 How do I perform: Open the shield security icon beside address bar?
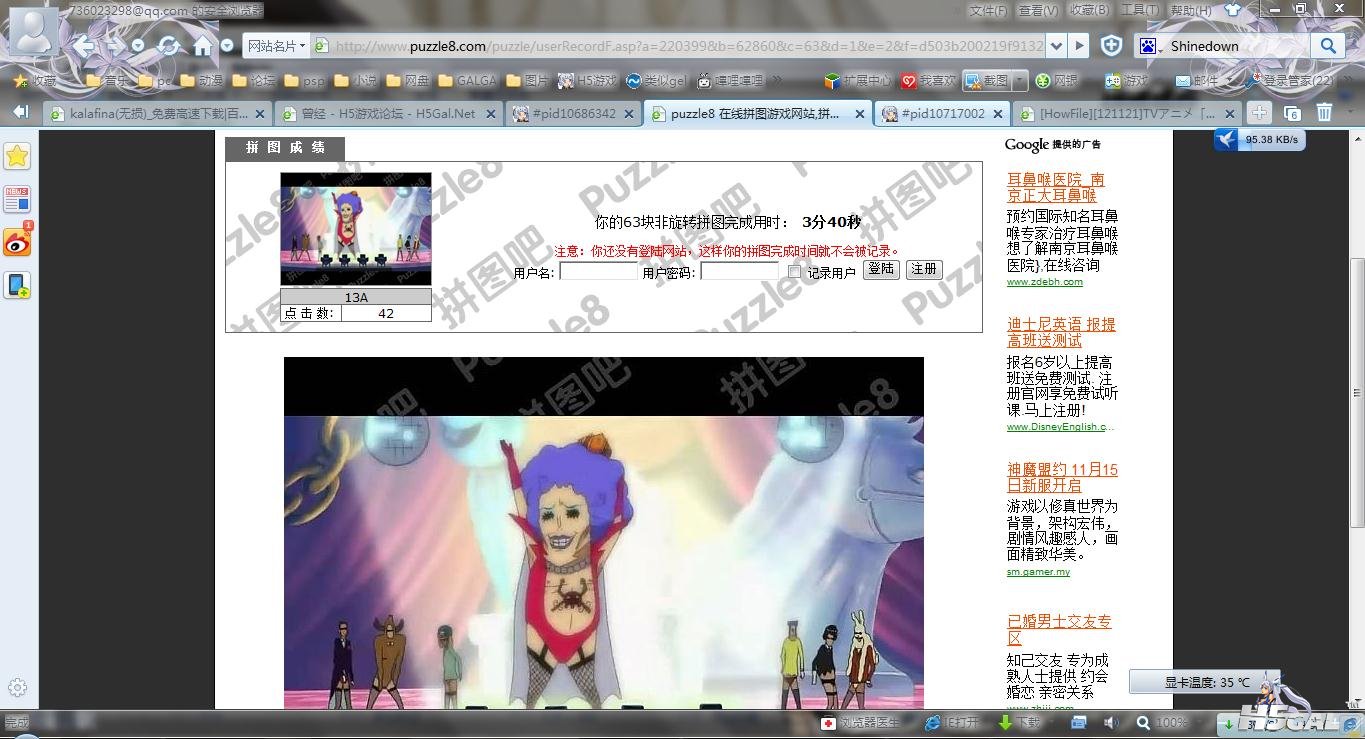click(x=1111, y=46)
